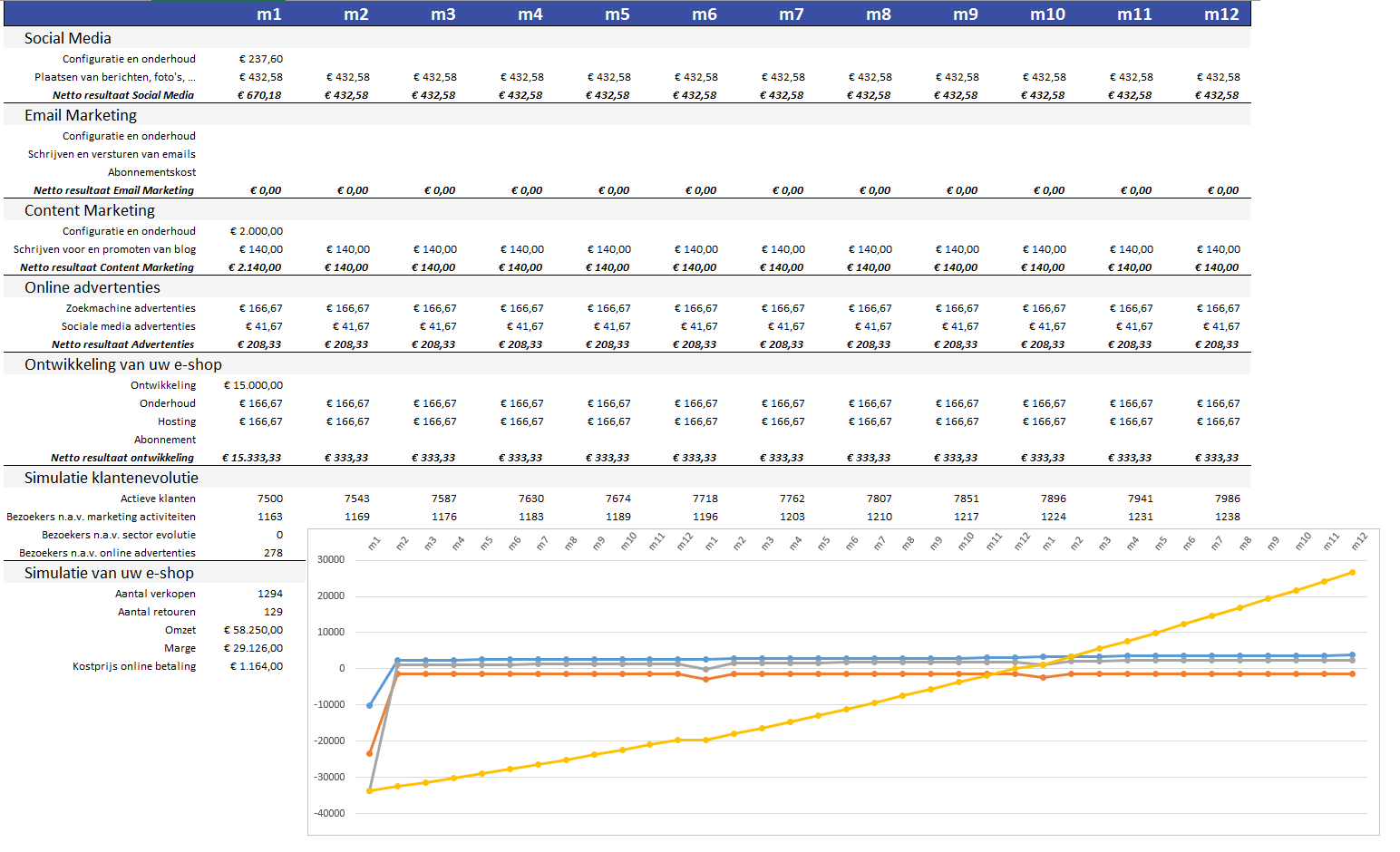
Task: Click the Marge value € 29.126,00
Action: pos(253,648)
